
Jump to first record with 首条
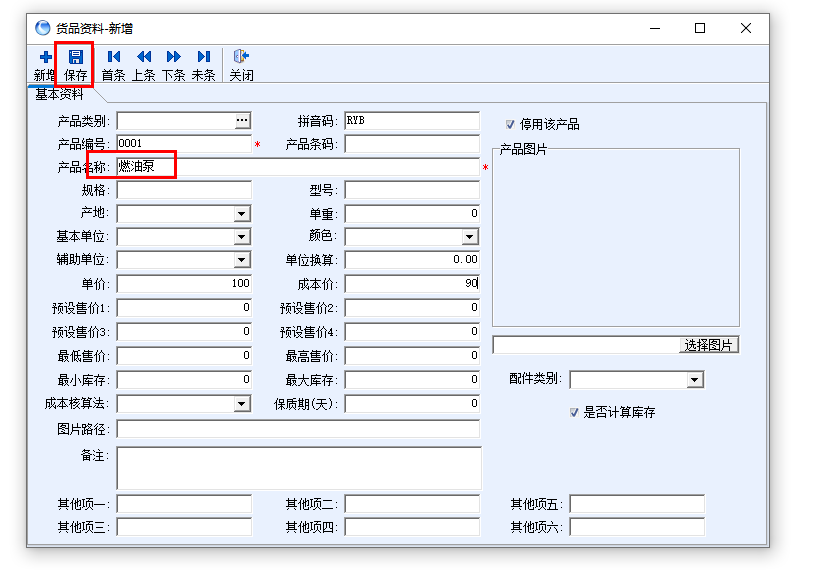(113, 64)
